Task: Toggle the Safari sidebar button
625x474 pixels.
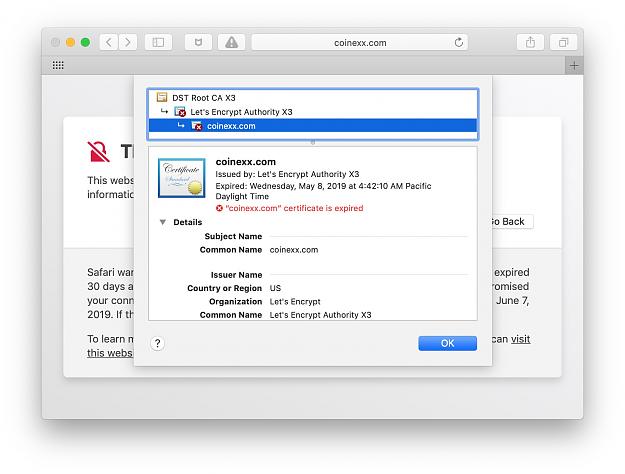Action: pyautogui.click(x=158, y=42)
